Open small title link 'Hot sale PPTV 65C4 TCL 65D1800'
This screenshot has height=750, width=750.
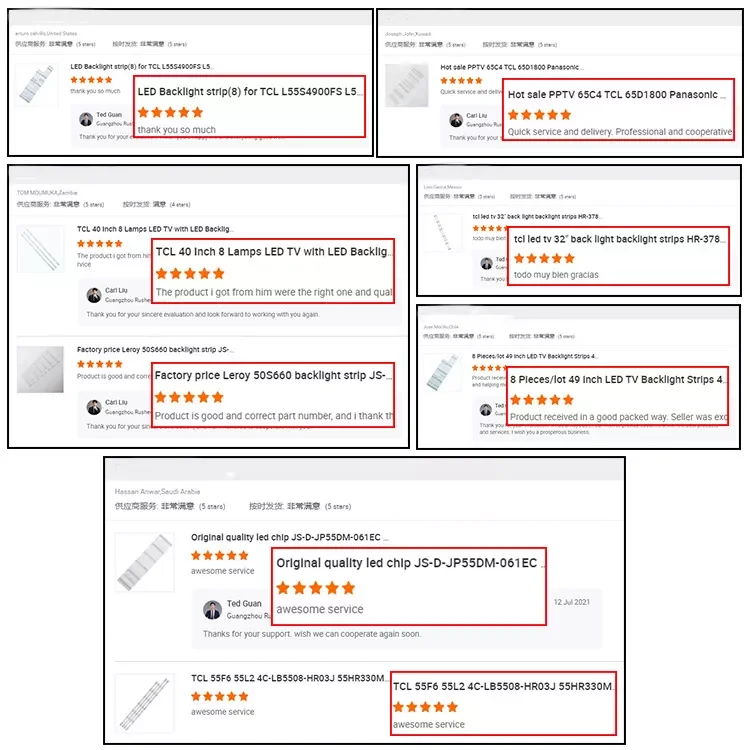[512, 67]
